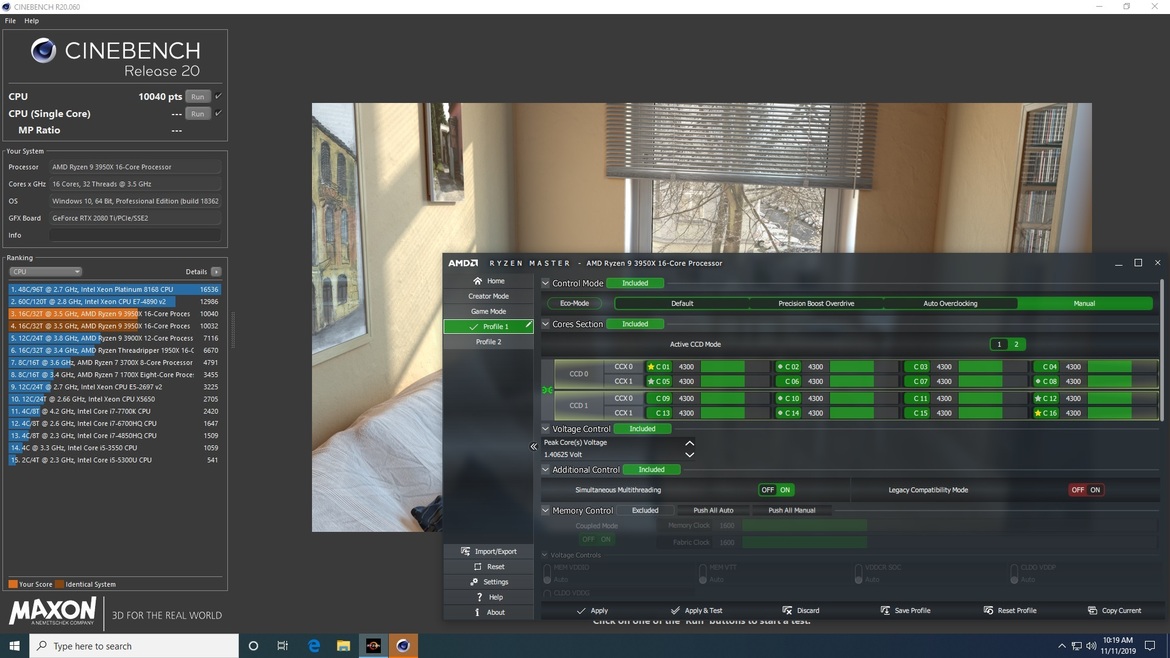The width and height of the screenshot is (1170, 658).
Task: Edit Profile 1 name with pencil icon
Action: coord(528,325)
